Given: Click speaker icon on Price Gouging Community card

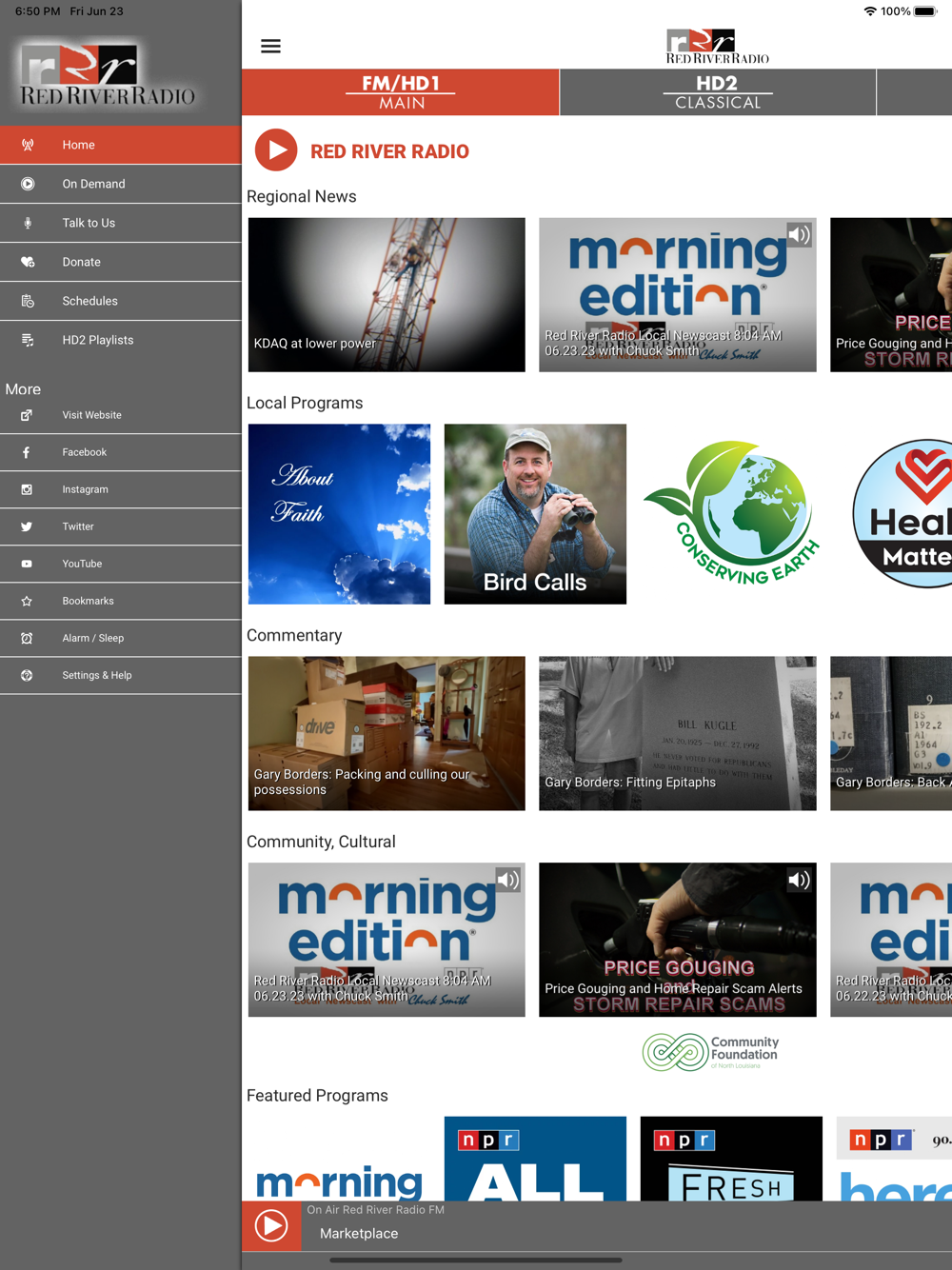Looking at the screenshot, I should coord(799,880).
